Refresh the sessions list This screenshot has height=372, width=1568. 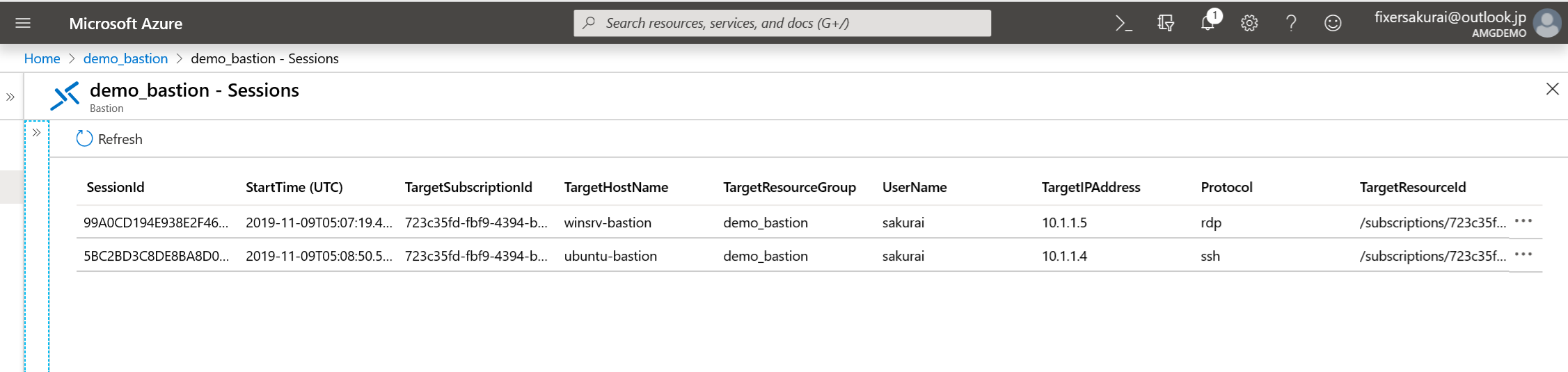point(109,139)
